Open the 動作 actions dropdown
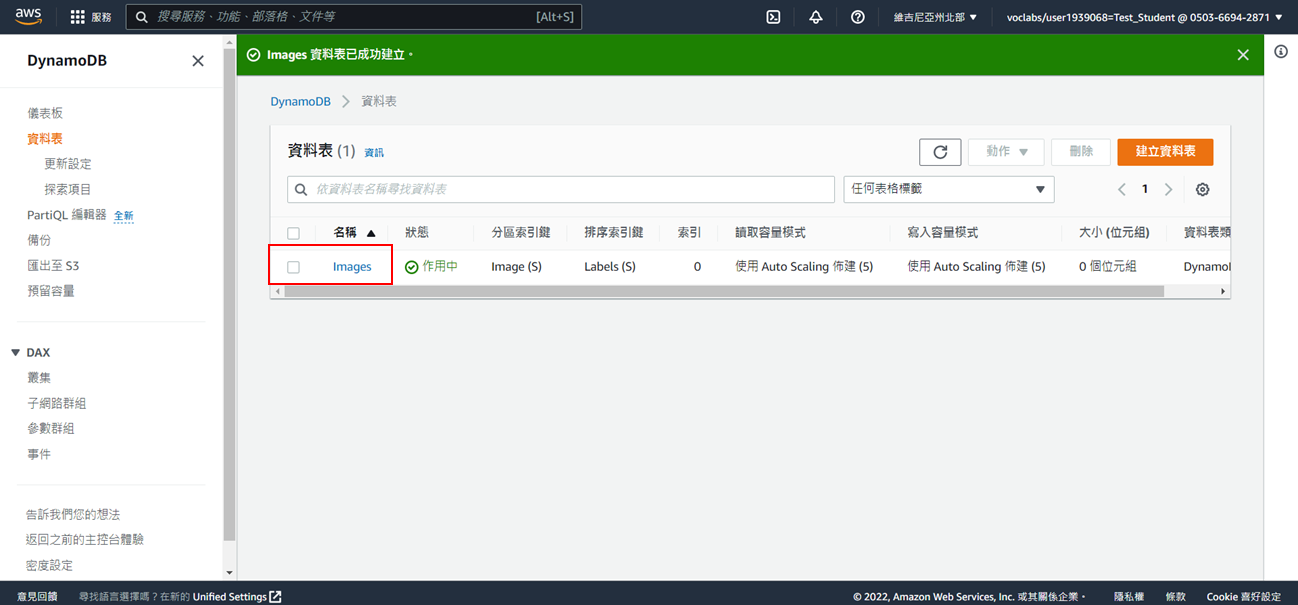This screenshot has height=605, width=1298. (x=1006, y=152)
